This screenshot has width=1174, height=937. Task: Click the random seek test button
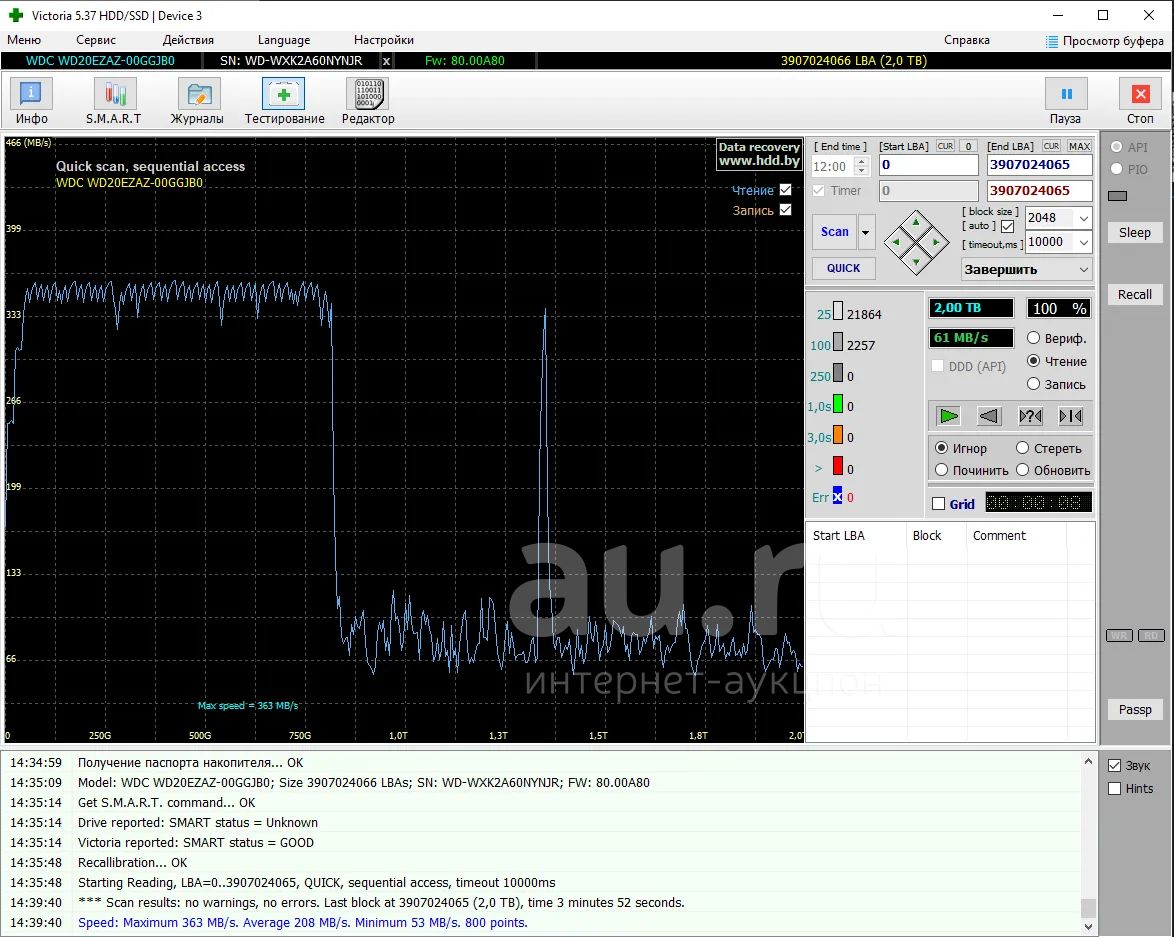[1029, 416]
